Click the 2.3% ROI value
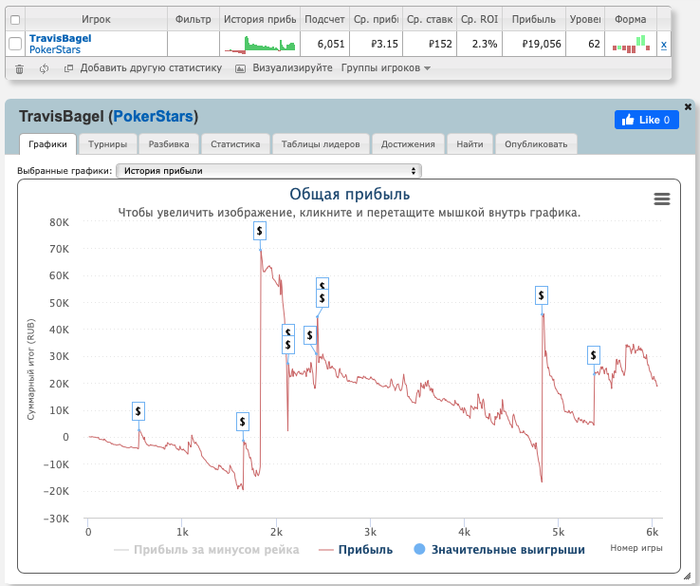This screenshot has width=700, height=586. coord(484,44)
